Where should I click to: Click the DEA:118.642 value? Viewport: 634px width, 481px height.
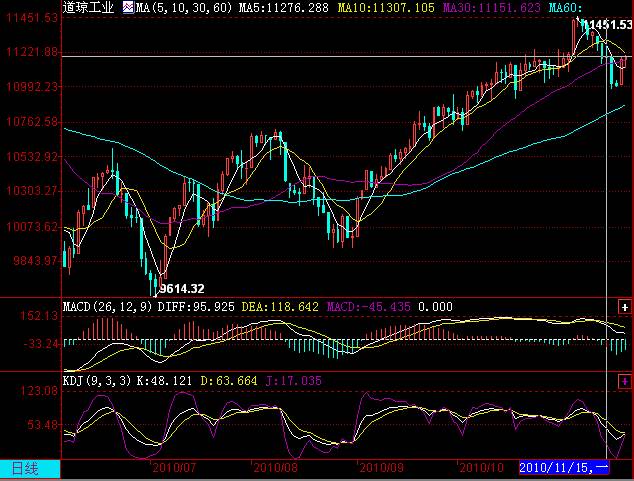click(280, 307)
